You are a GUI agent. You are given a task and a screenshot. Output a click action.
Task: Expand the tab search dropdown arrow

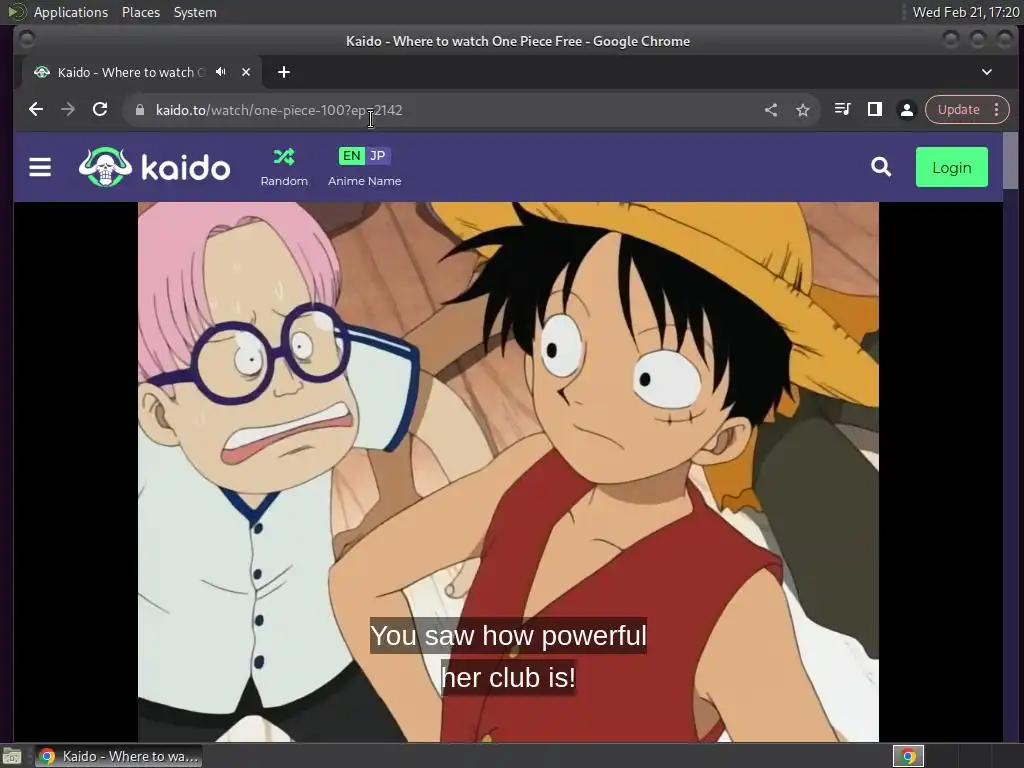pos(987,72)
